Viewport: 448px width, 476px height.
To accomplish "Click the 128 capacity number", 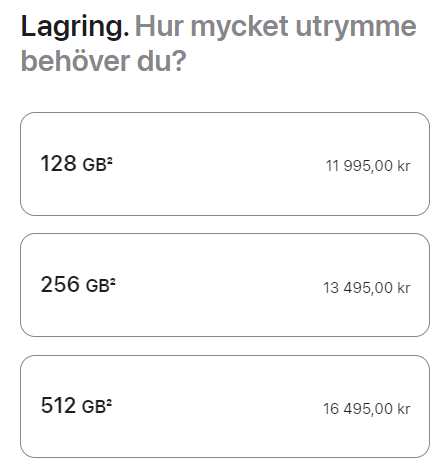I will (x=58, y=163).
